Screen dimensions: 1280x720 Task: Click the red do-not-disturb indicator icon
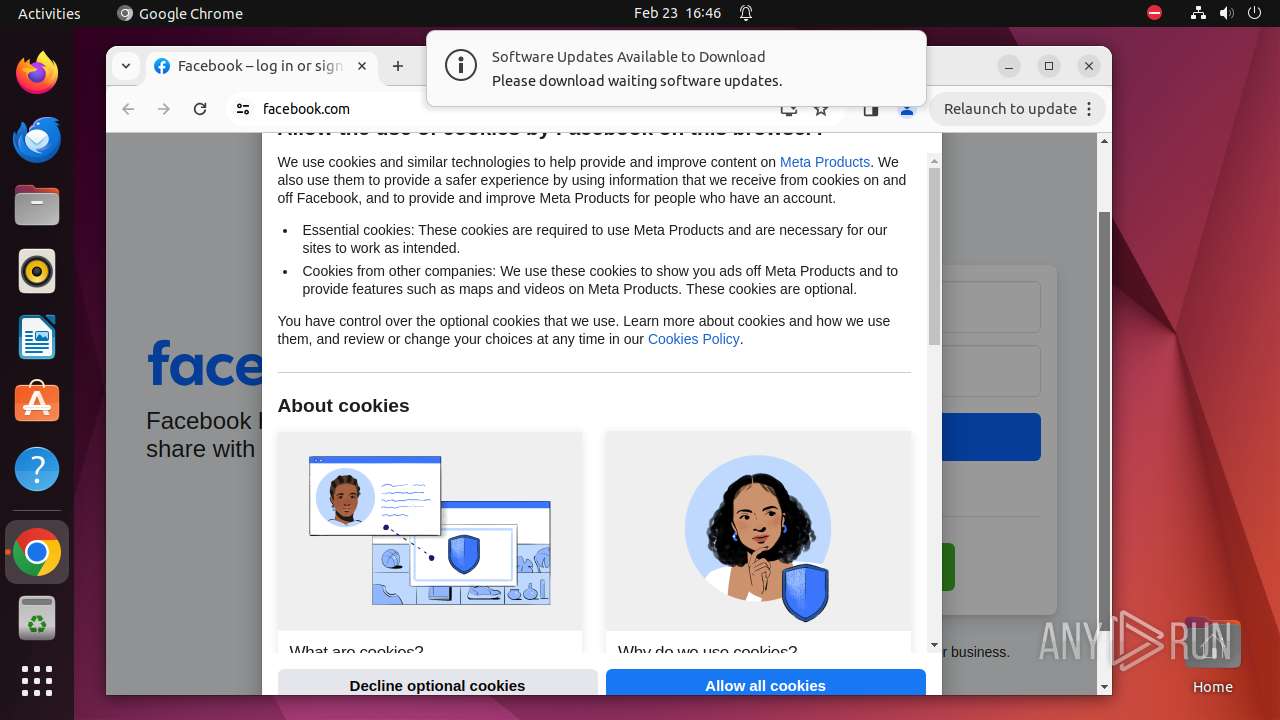(x=1155, y=13)
